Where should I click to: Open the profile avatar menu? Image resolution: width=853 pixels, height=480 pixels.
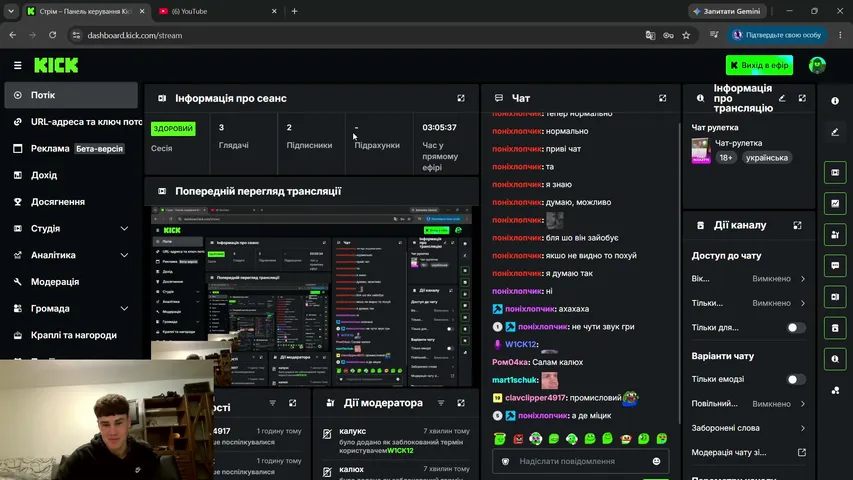click(817, 65)
